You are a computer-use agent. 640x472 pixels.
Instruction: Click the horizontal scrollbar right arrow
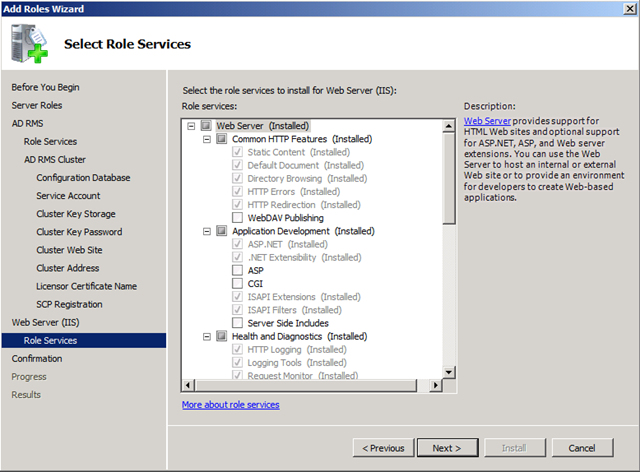click(436, 385)
